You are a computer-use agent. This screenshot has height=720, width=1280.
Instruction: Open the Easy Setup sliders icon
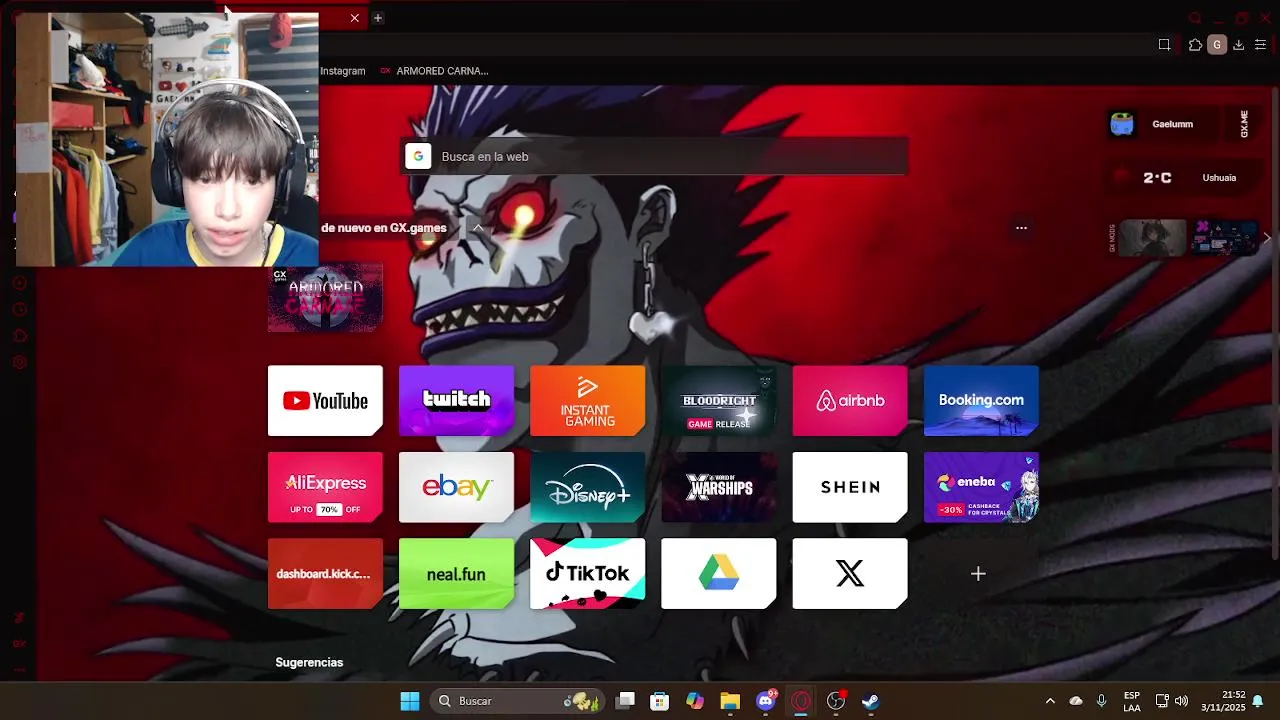click(1260, 45)
